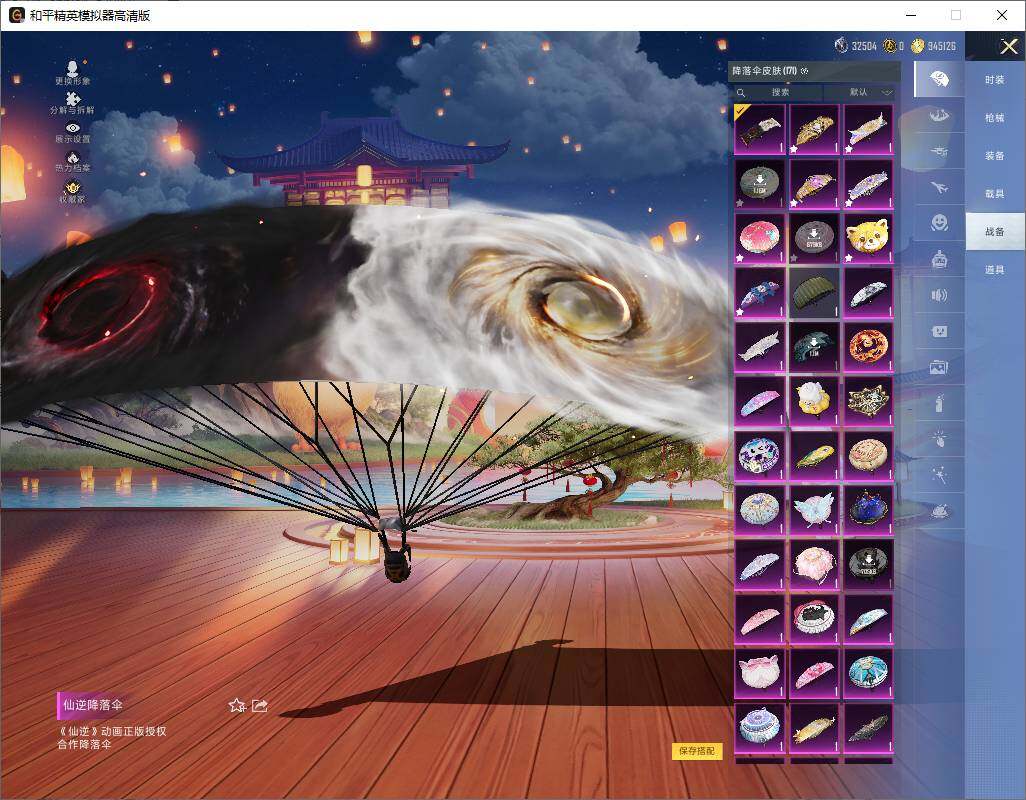Open 收藏家 collector badge icon

coord(73,188)
